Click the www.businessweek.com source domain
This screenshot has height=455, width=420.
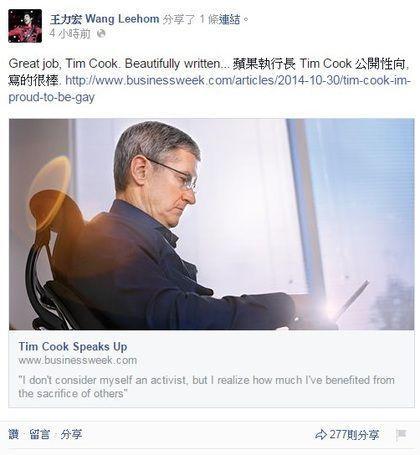click(78, 360)
